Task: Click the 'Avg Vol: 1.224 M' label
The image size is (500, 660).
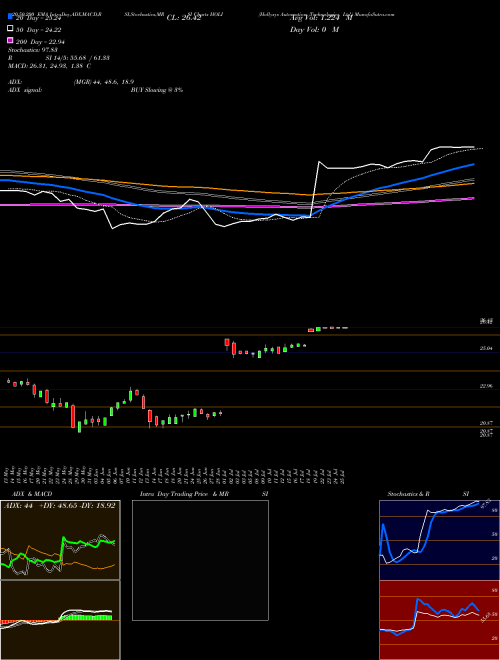Action: pyautogui.click(x=321, y=18)
